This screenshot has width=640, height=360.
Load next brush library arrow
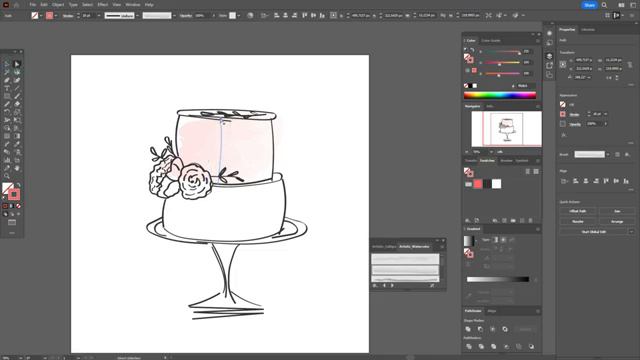(392, 286)
